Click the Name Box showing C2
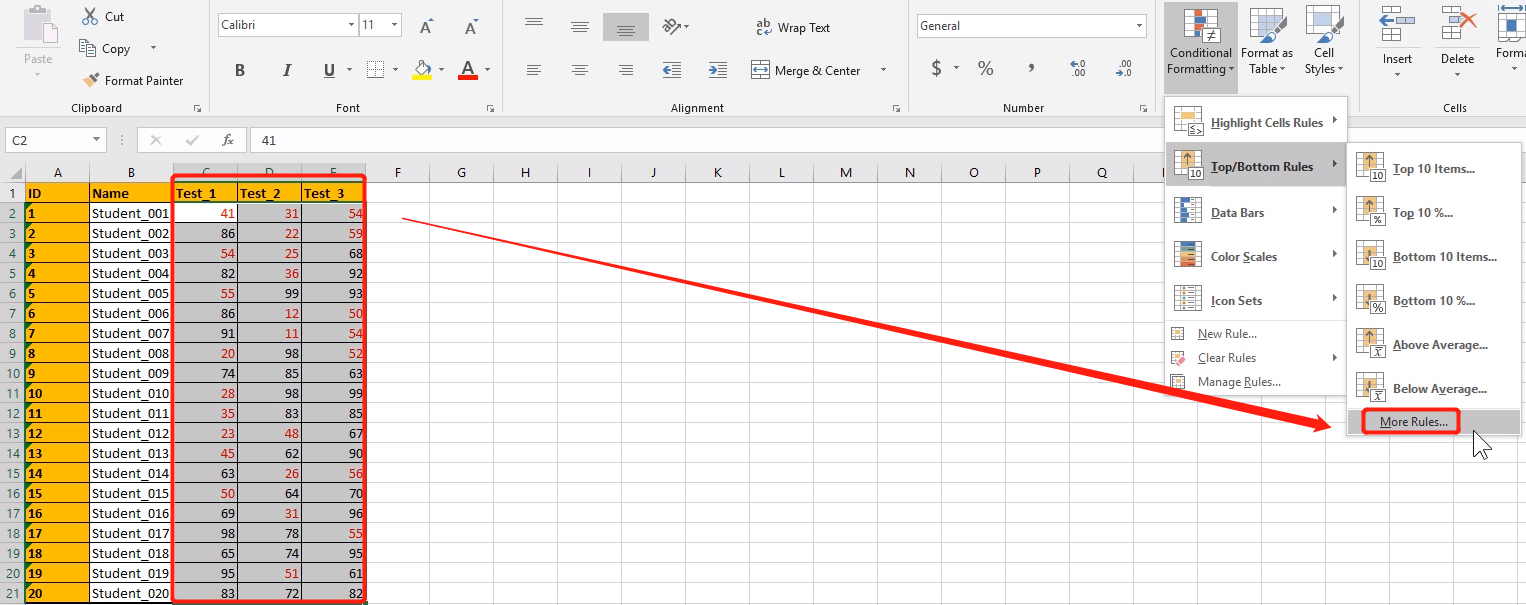The image size is (1526, 605). pos(55,141)
